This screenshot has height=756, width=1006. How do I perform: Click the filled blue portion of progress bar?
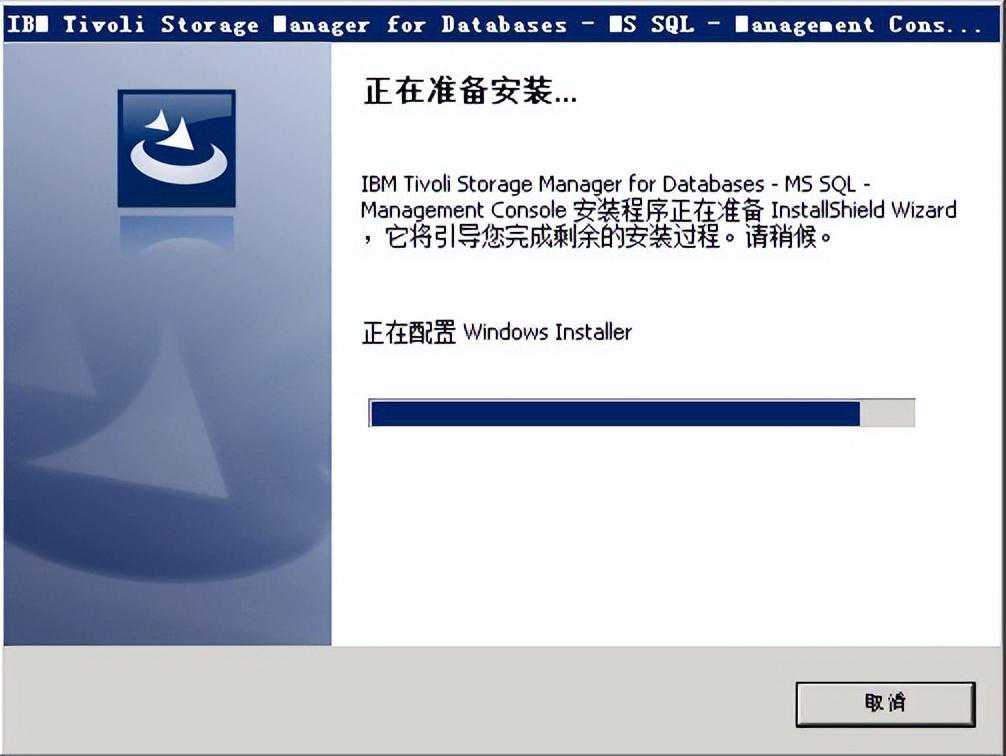point(615,413)
